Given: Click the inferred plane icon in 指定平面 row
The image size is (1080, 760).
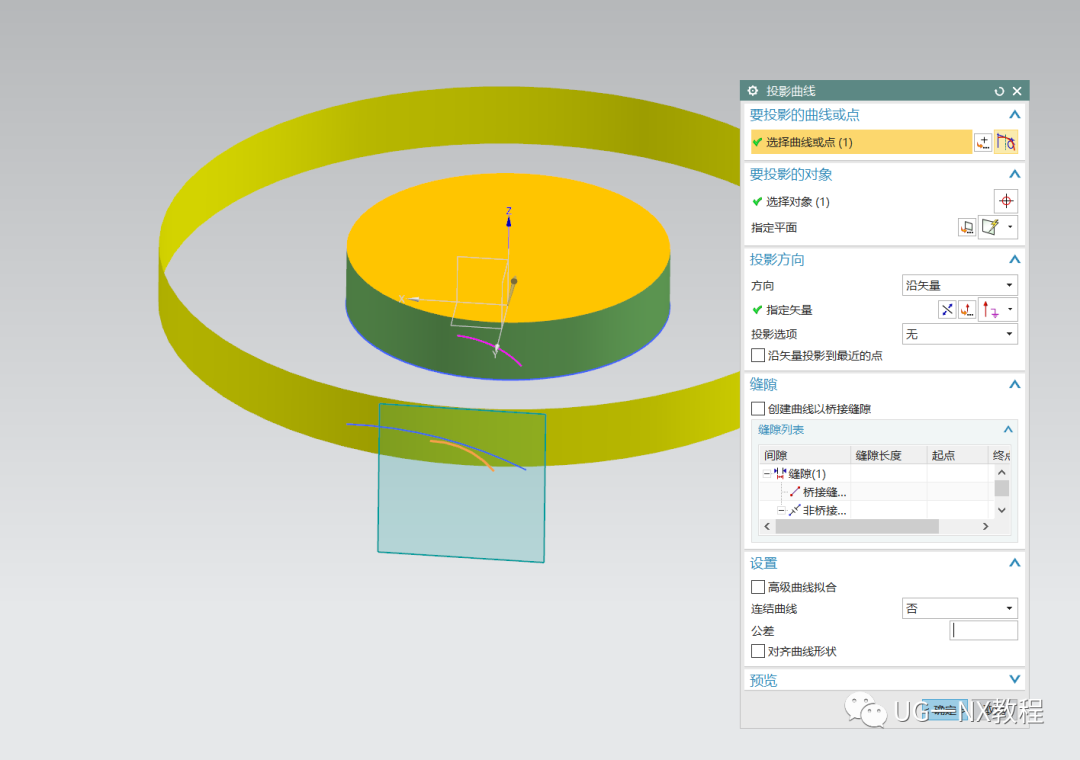Looking at the screenshot, I should pos(990,227).
